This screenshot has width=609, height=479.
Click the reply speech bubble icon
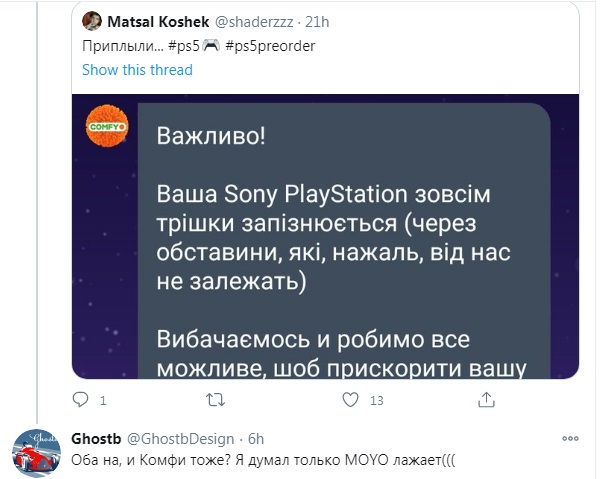pos(82,400)
